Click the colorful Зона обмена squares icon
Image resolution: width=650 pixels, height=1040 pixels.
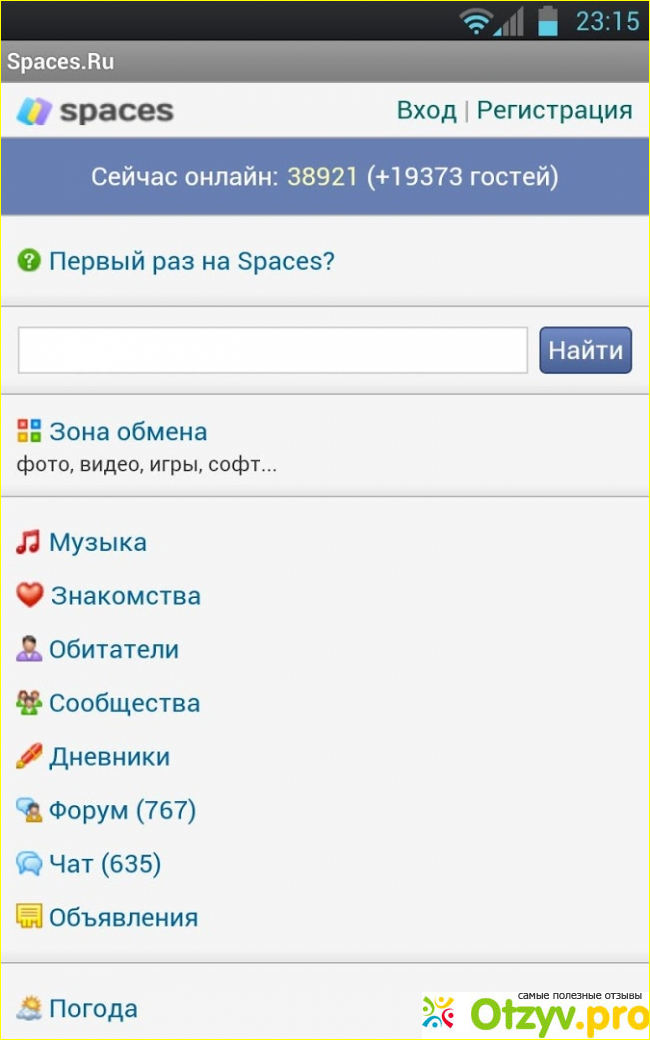[x=29, y=432]
